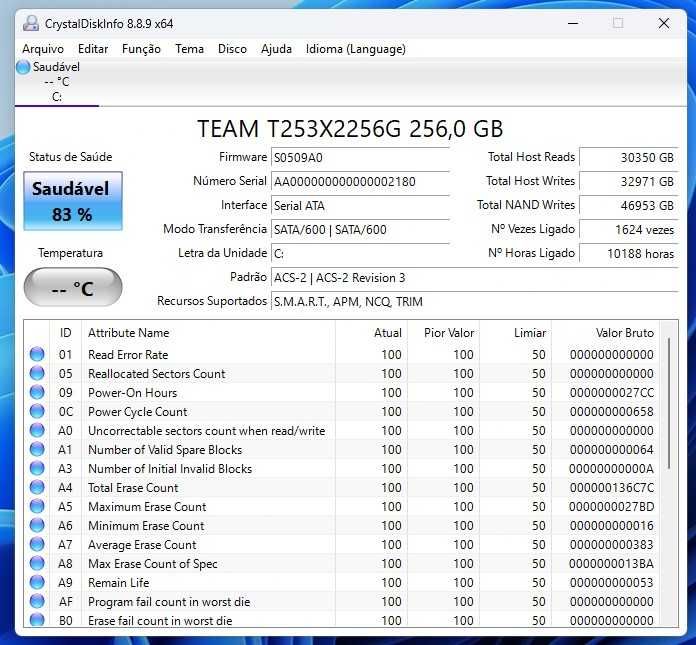Click status orb for Max Erase Count of Spec

[x=37, y=563]
